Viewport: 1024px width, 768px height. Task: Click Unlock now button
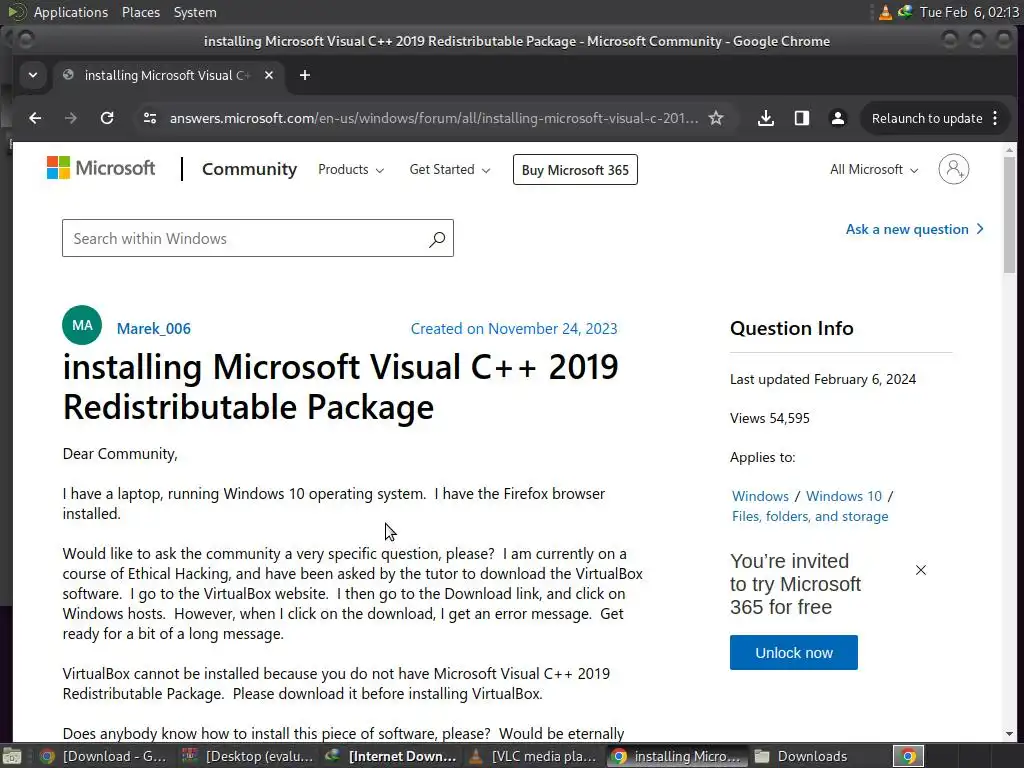(x=793, y=652)
